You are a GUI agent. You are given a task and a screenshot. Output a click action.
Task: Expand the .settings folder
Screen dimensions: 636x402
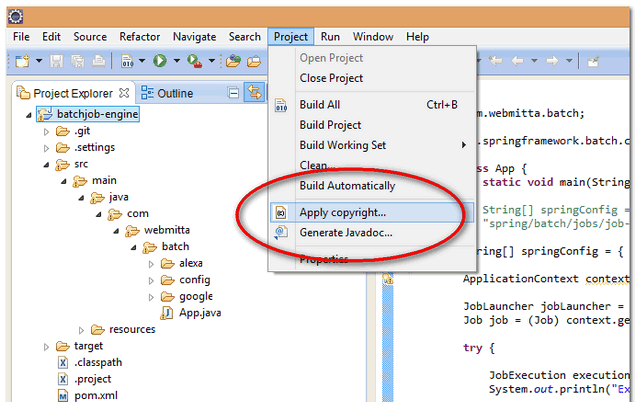coord(46,148)
